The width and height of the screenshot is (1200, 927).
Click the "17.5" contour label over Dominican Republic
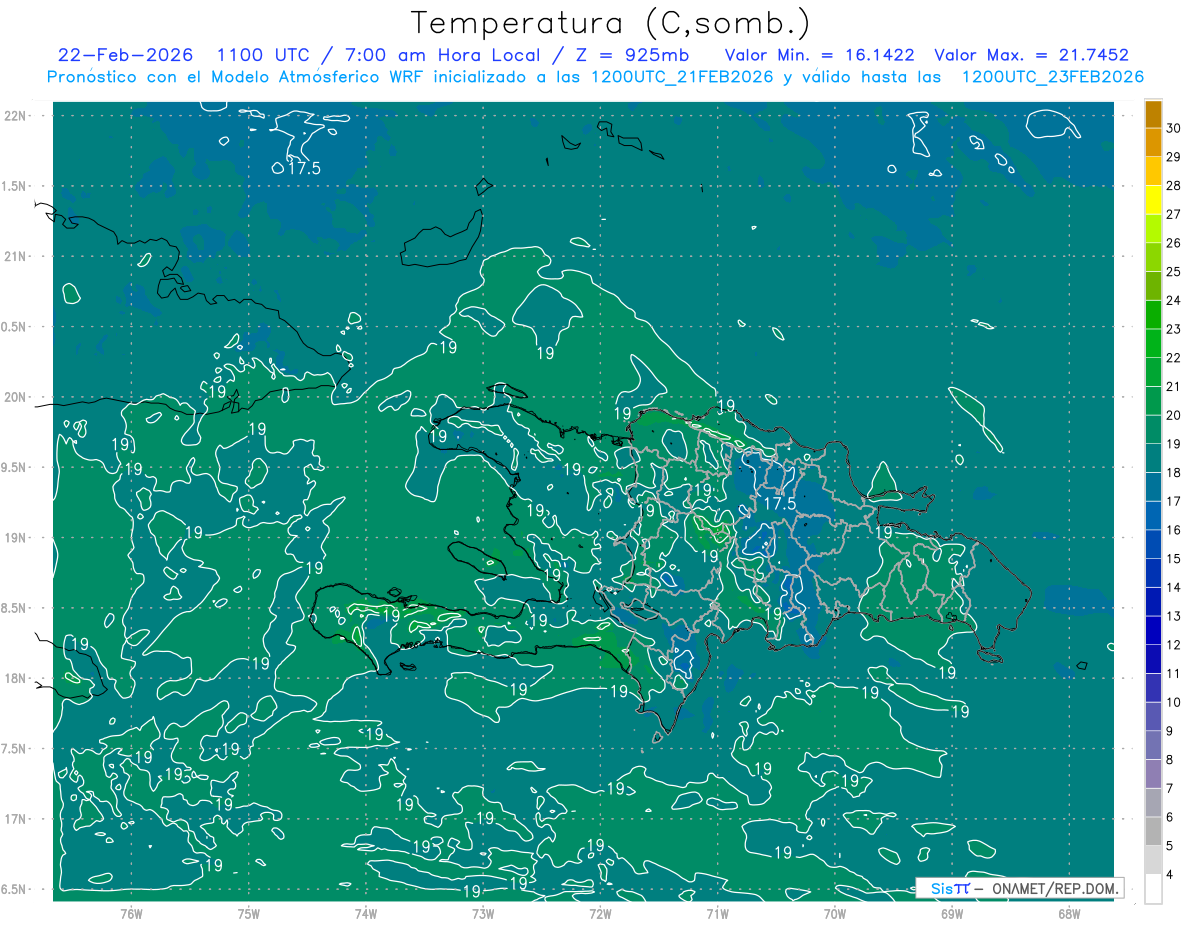(779, 504)
